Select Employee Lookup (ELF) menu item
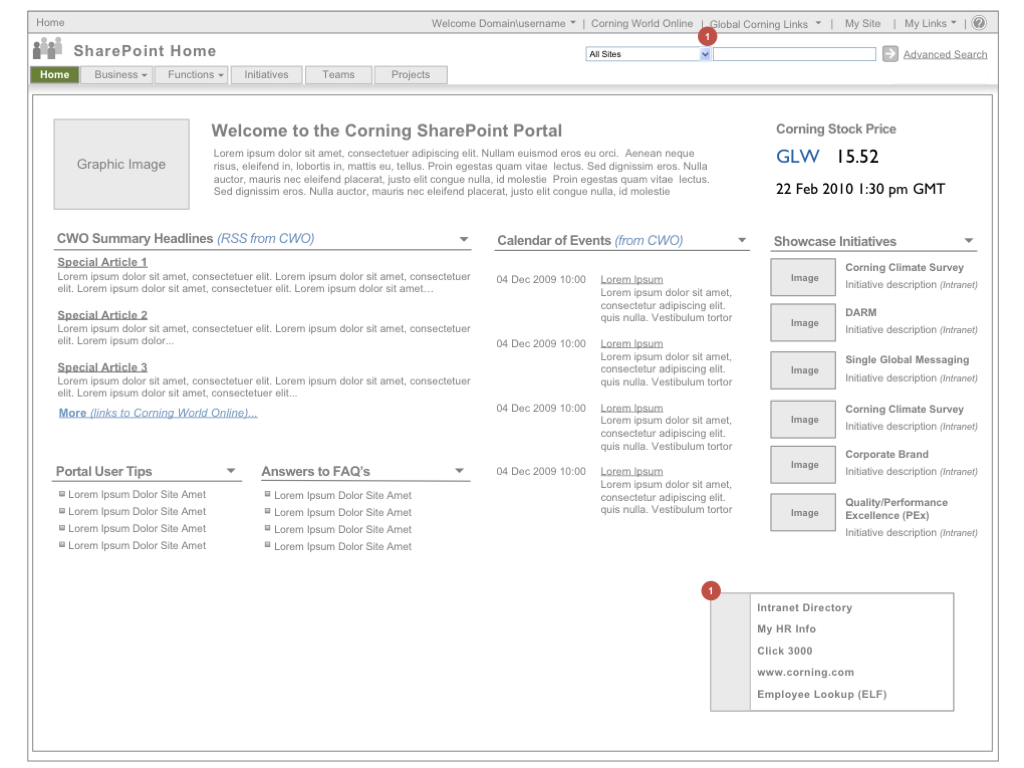1024x768 pixels. click(822, 694)
